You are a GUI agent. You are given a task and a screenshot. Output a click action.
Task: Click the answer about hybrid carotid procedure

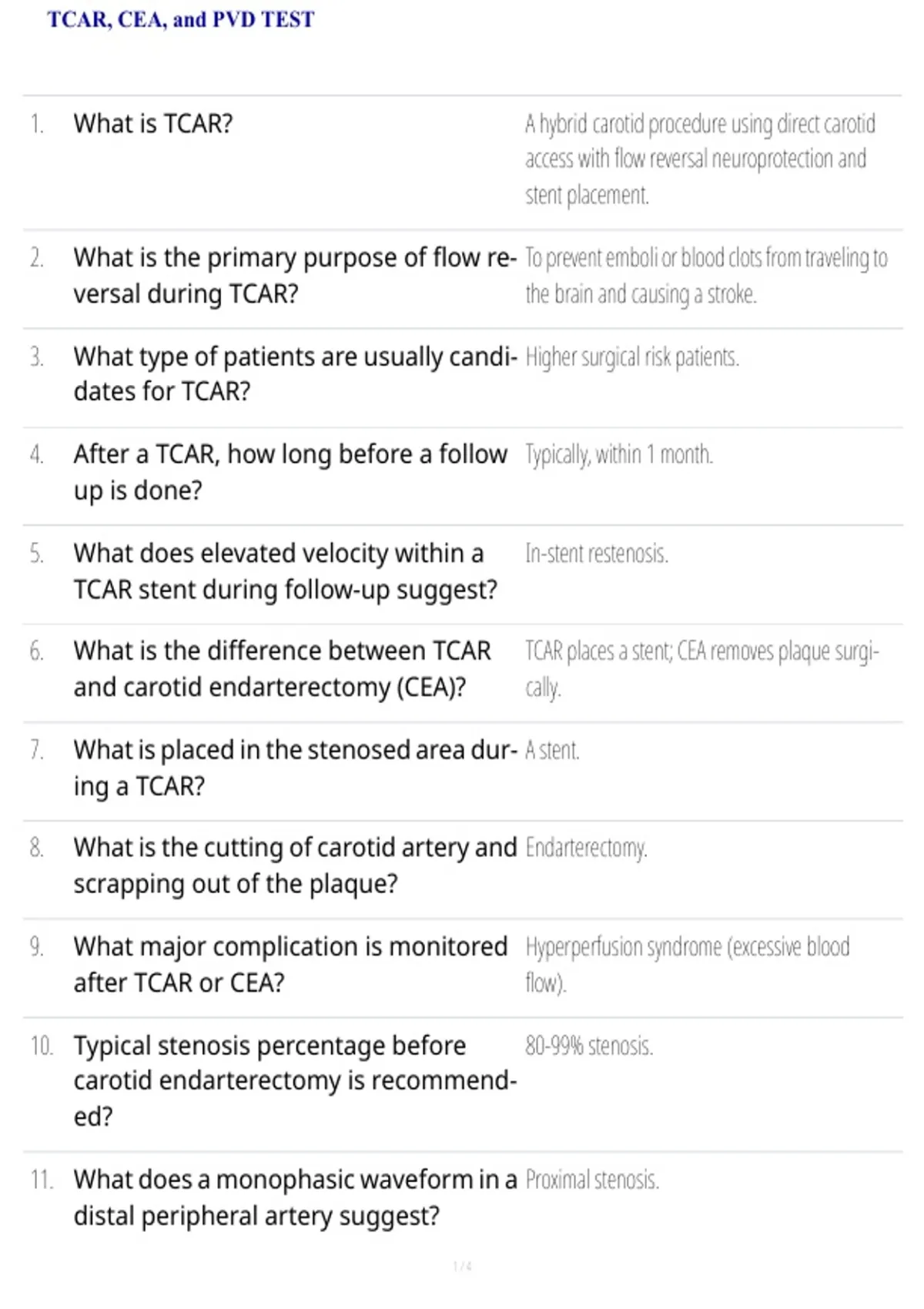tap(701, 159)
